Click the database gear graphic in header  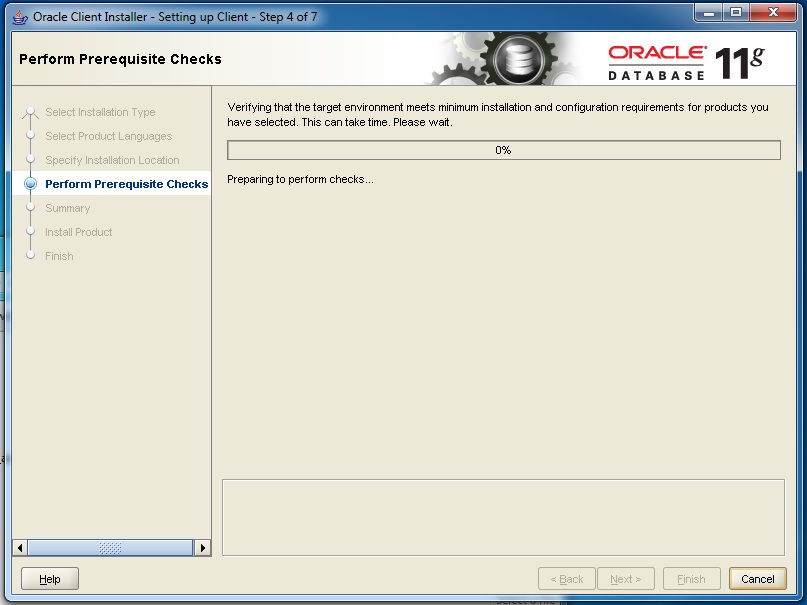[x=519, y=59]
